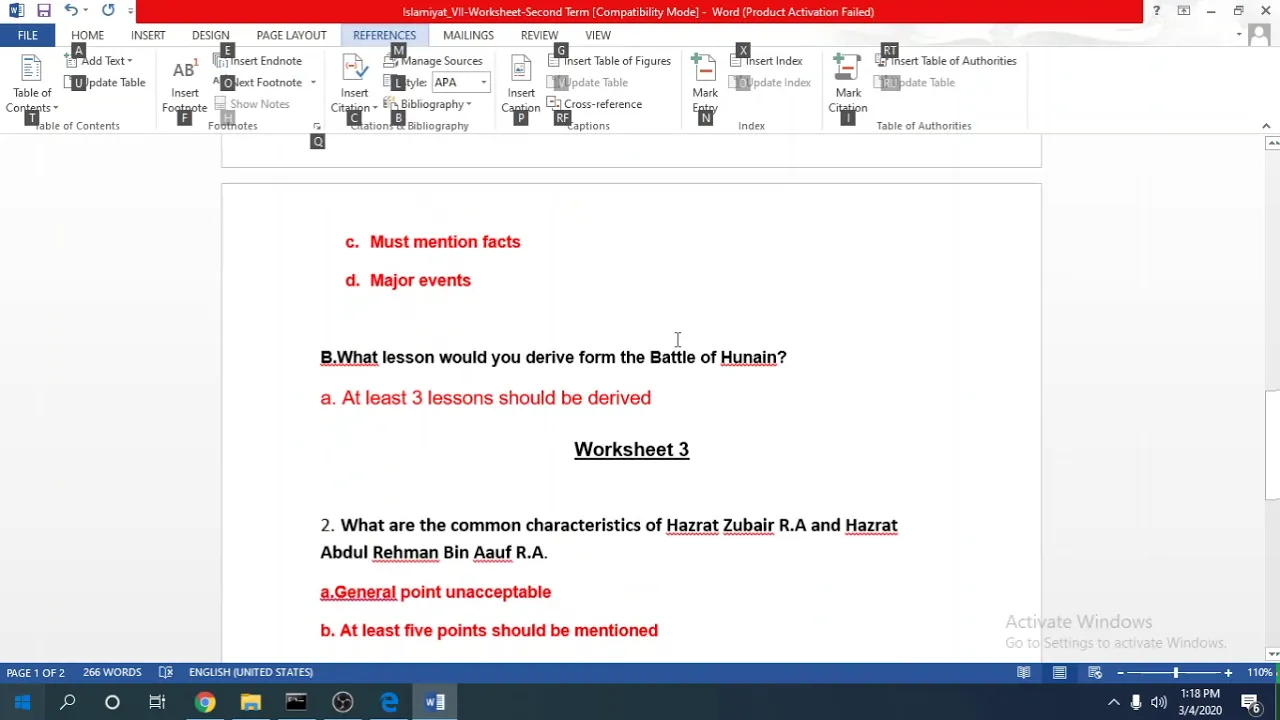Screen dimensions: 1280x720
Task: Open Microsoft Edge from taskbar
Action: pos(389,702)
